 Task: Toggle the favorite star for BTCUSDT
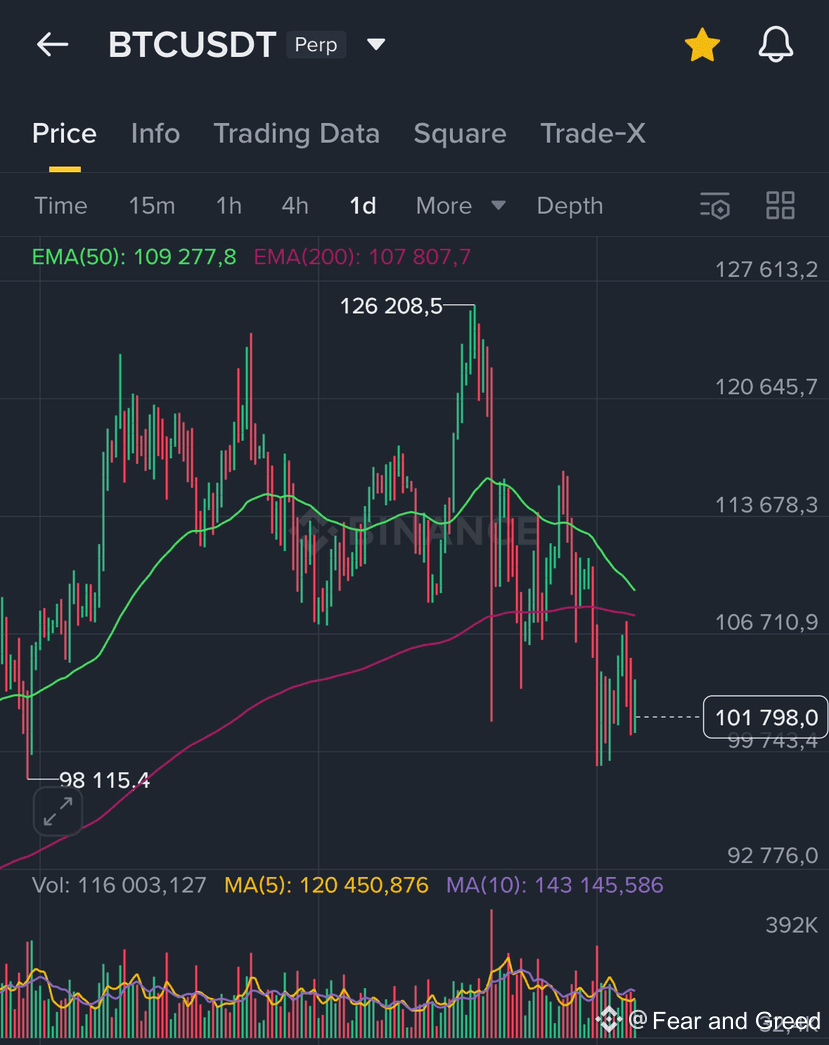702,45
